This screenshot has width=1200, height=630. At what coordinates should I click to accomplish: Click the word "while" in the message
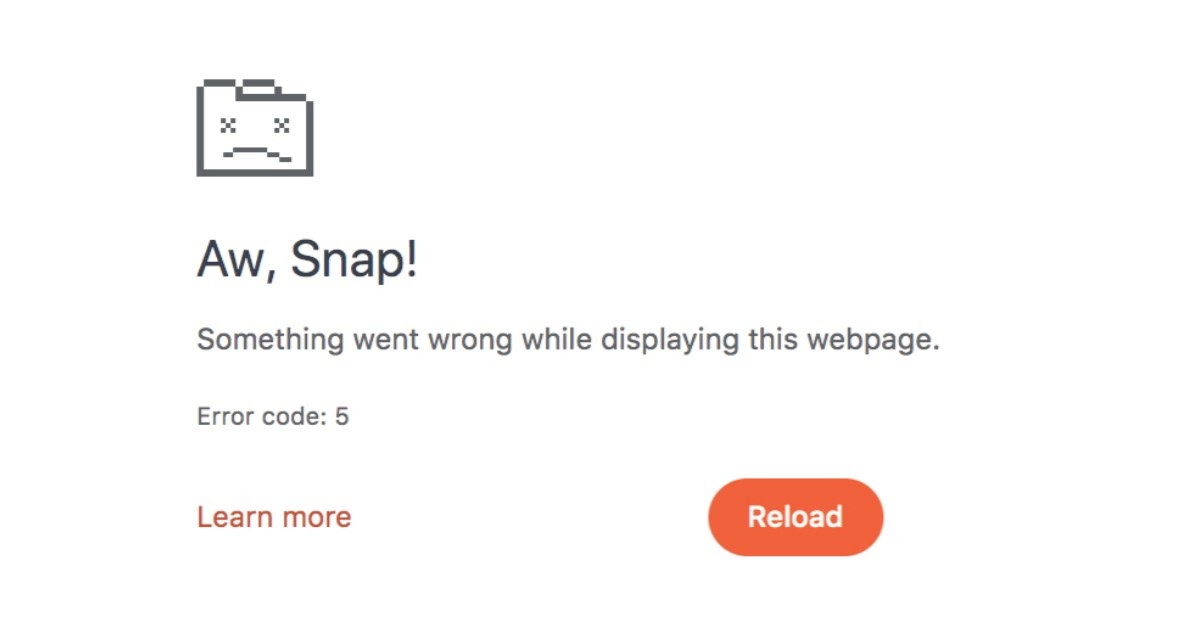coord(556,340)
